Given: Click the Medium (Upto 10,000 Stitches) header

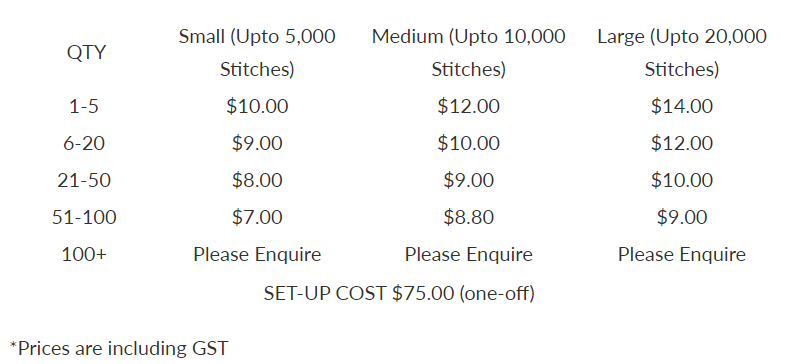Looking at the screenshot, I should point(468,52).
